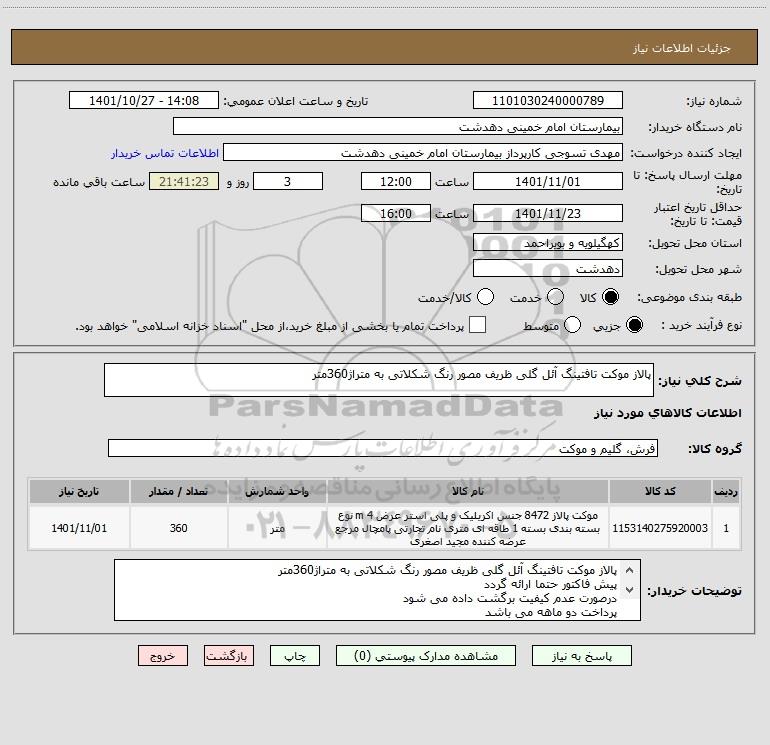Click goods group field فرش، گلیم و موکت
This screenshot has width=770, height=745.
[383, 448]
